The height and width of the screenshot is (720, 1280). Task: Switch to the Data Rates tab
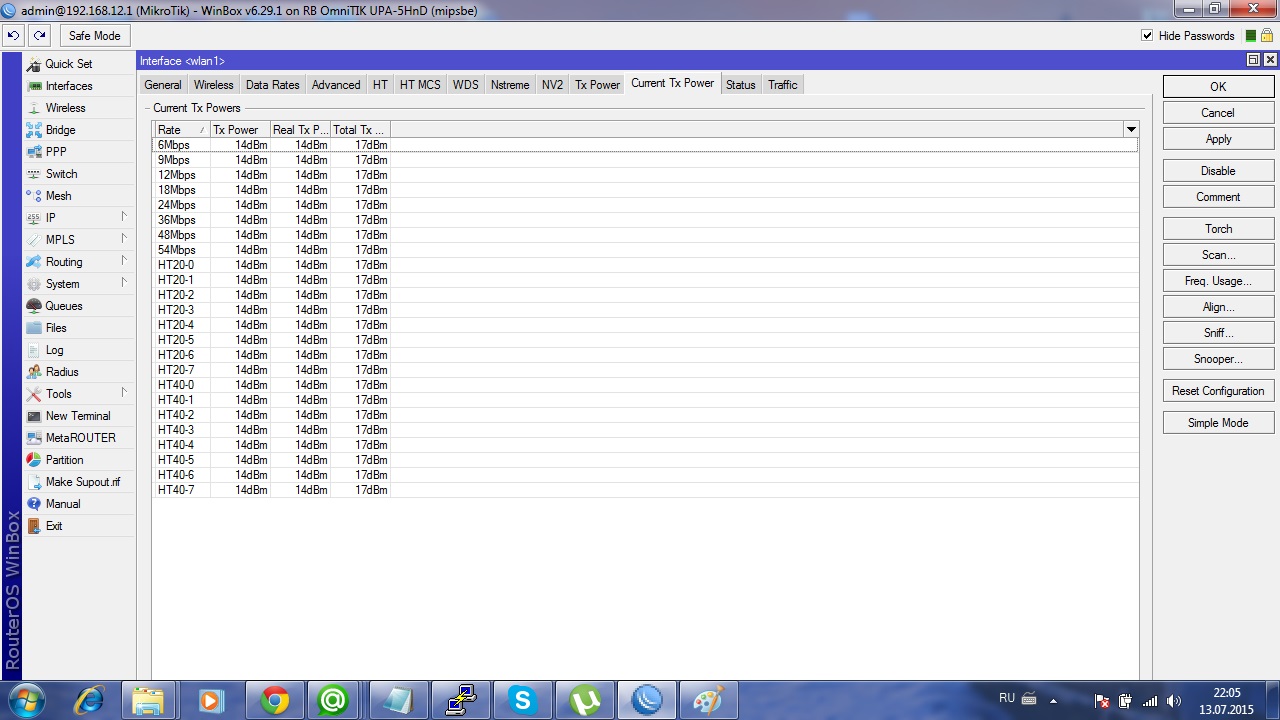tap(272, 85)
